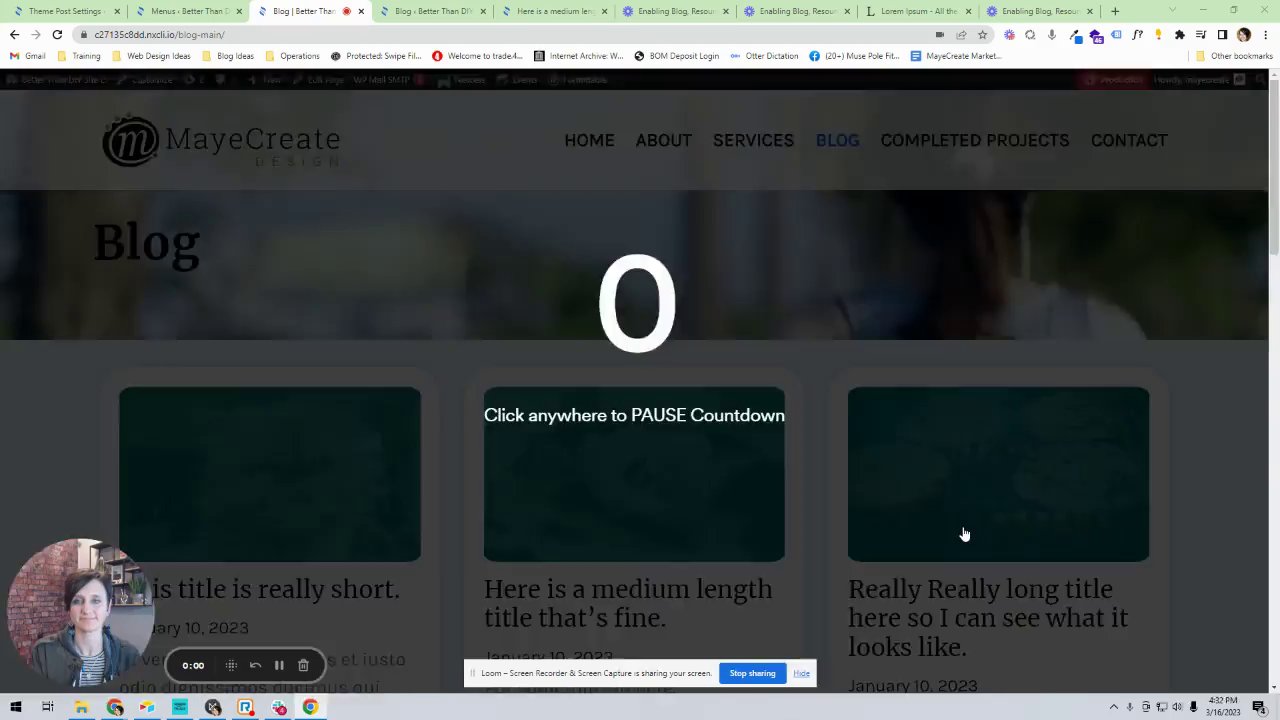Screen dimensions: 1280x720
Task: Hide the screen sharing notification bar
Action: 801,673
